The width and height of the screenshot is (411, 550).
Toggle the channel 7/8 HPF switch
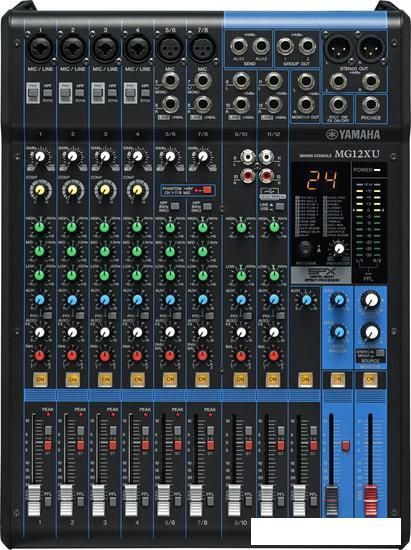207,206
